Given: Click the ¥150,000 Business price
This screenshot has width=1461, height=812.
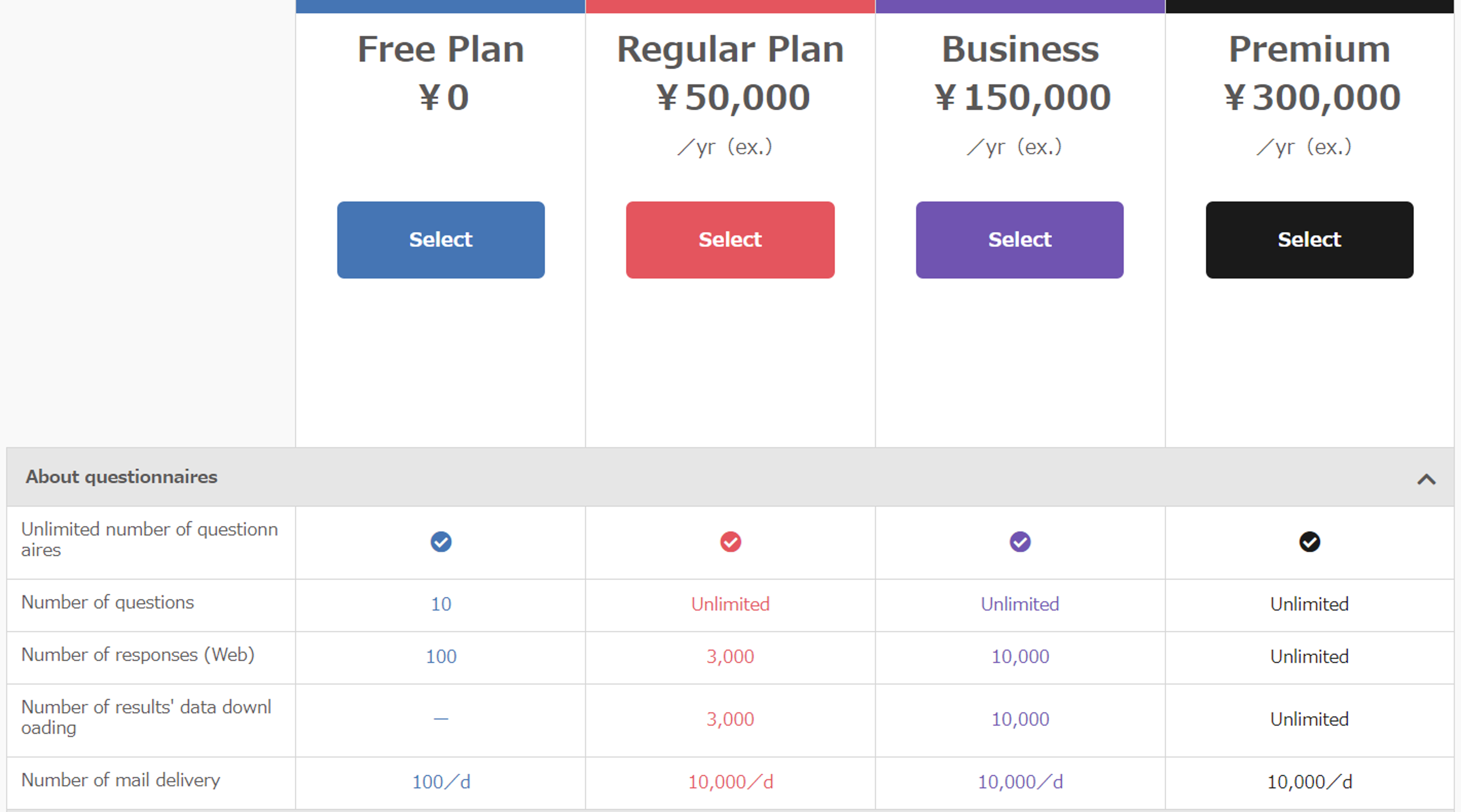Looking at the screenshot, I should click(1022, 97).
